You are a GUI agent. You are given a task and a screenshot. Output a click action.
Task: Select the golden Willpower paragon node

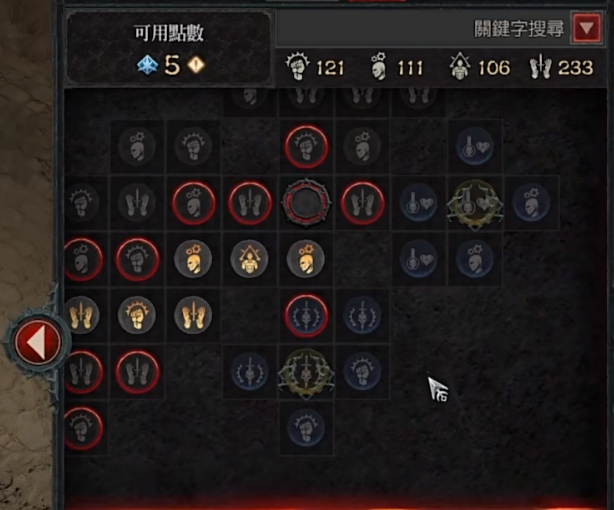coord(249,259)
